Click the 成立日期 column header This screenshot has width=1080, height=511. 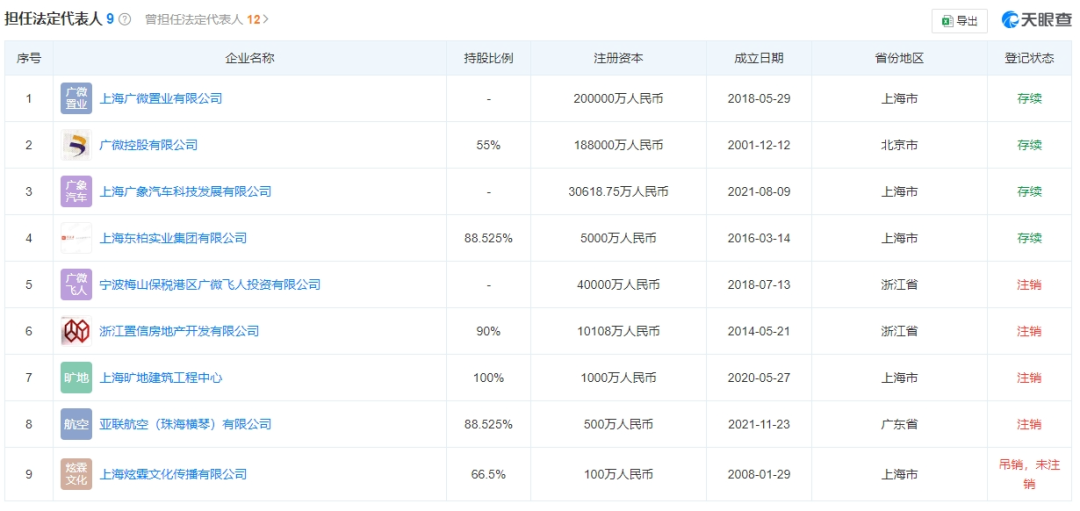pos(758,58)
